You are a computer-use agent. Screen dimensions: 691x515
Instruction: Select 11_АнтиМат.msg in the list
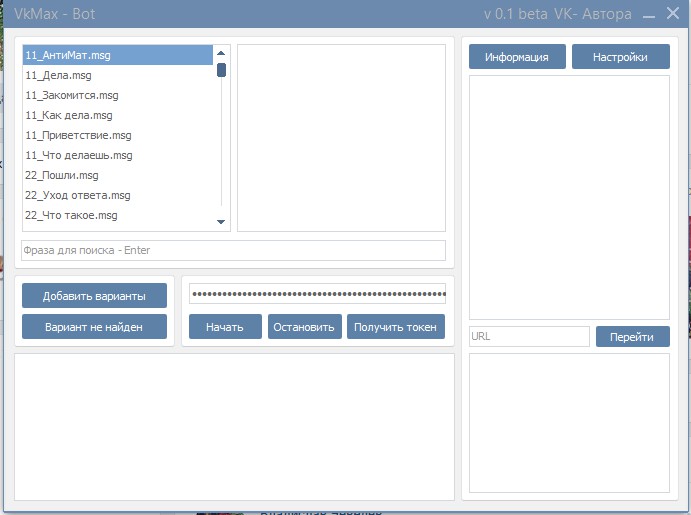(118, 55)
